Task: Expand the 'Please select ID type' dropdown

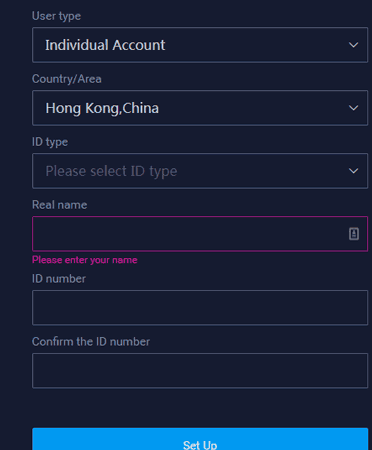Action: tap(200, 171)
